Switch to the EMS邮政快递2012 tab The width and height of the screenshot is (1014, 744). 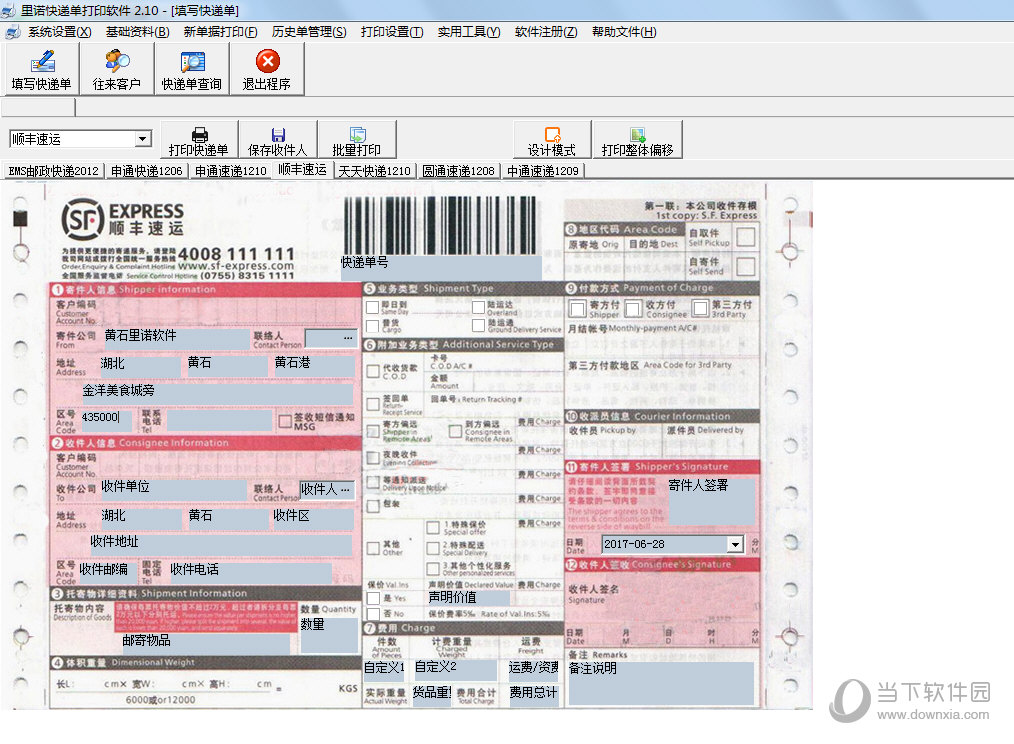[x=53, y=171]
